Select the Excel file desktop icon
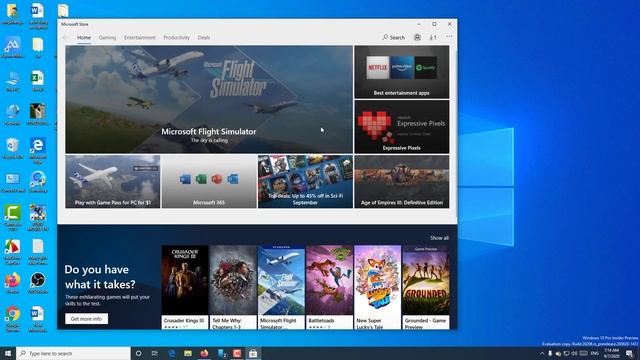640x360 pixels. [38, 81]
